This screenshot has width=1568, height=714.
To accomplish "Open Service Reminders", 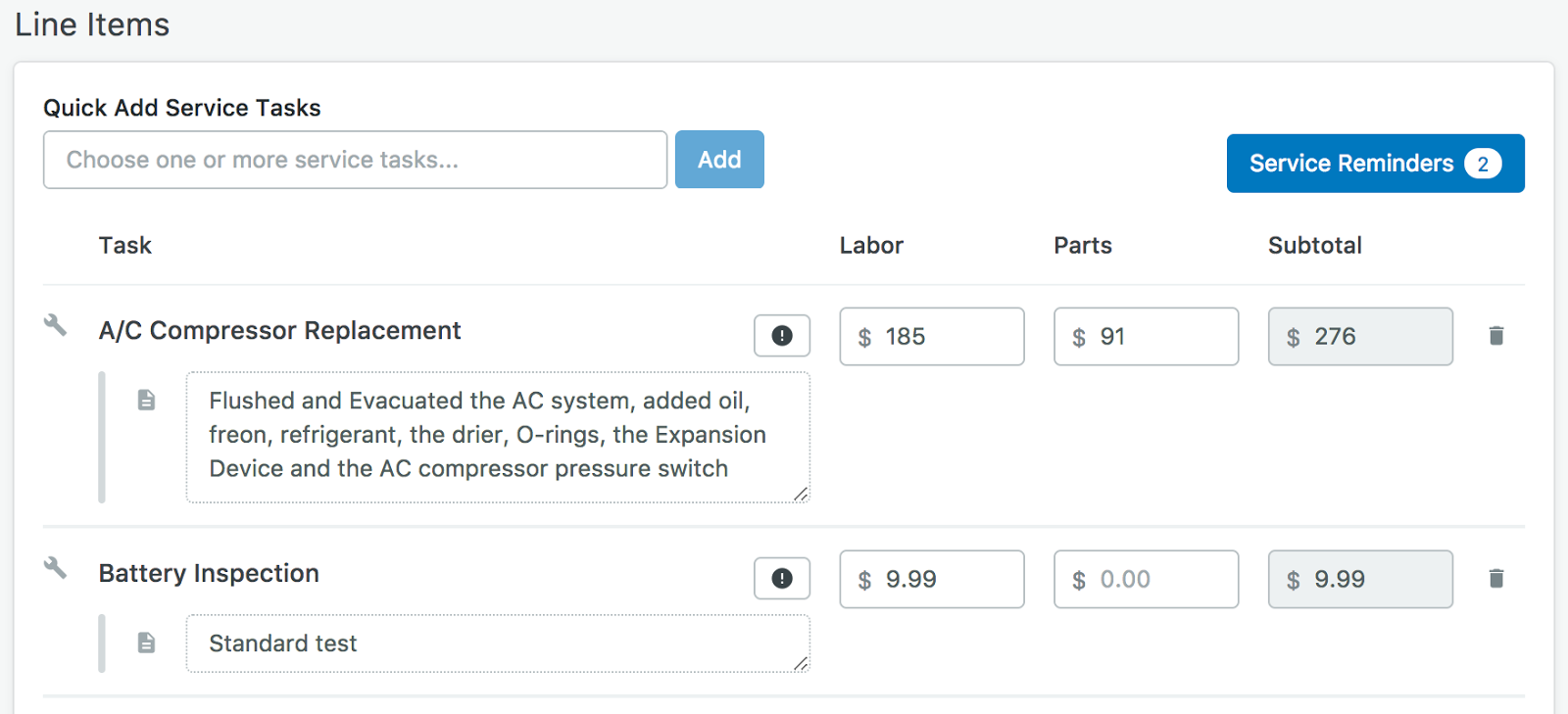I will click(x=1351, y=164).
